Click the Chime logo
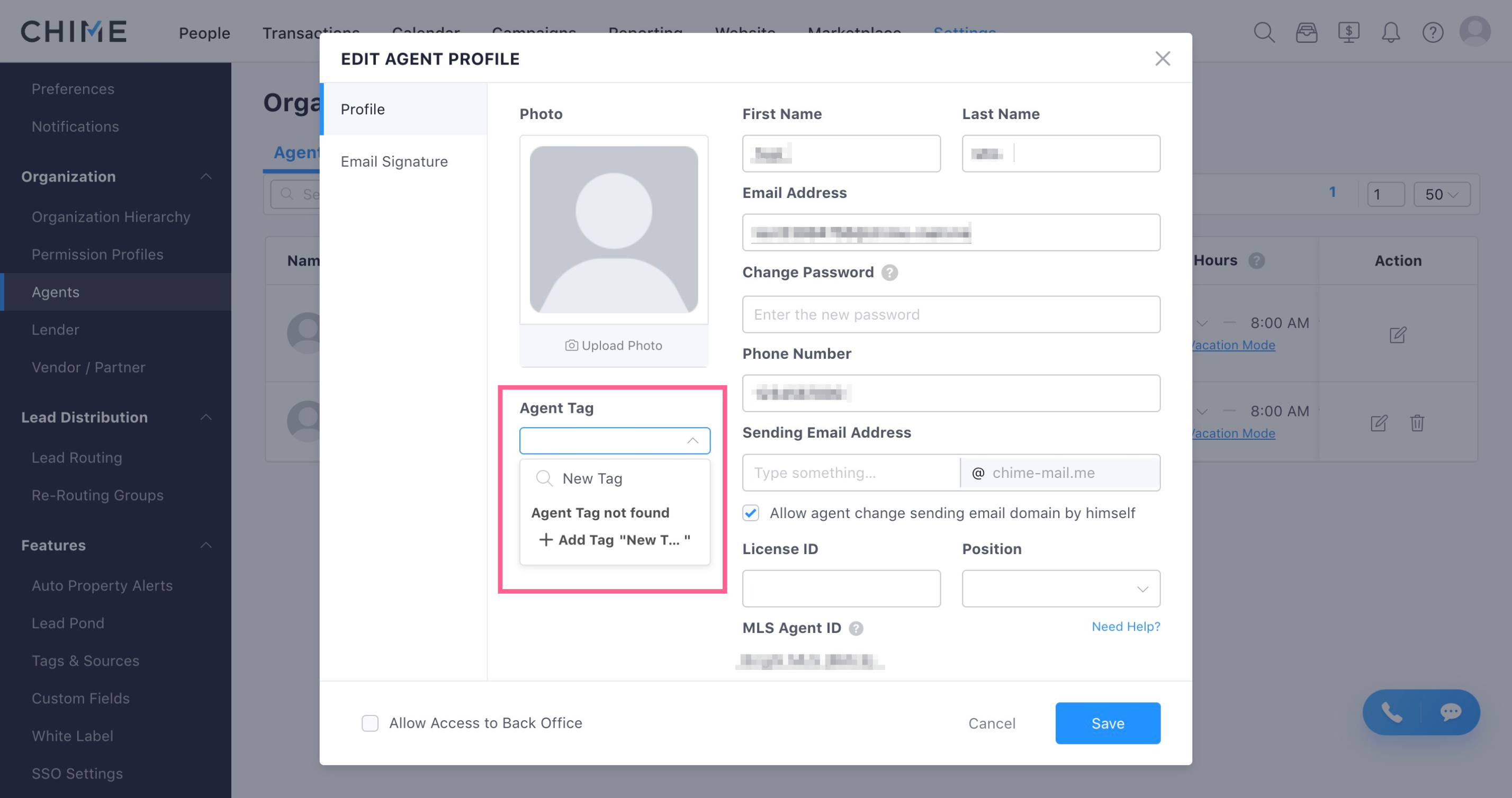Image resolution: width=1512 pixels, height=798 pixels. click(74, 31)
